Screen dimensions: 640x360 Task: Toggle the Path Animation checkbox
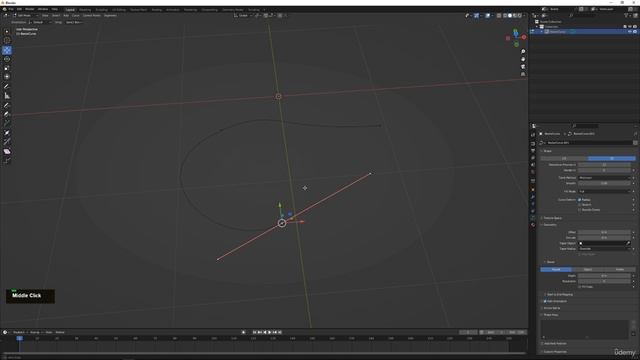545,301
